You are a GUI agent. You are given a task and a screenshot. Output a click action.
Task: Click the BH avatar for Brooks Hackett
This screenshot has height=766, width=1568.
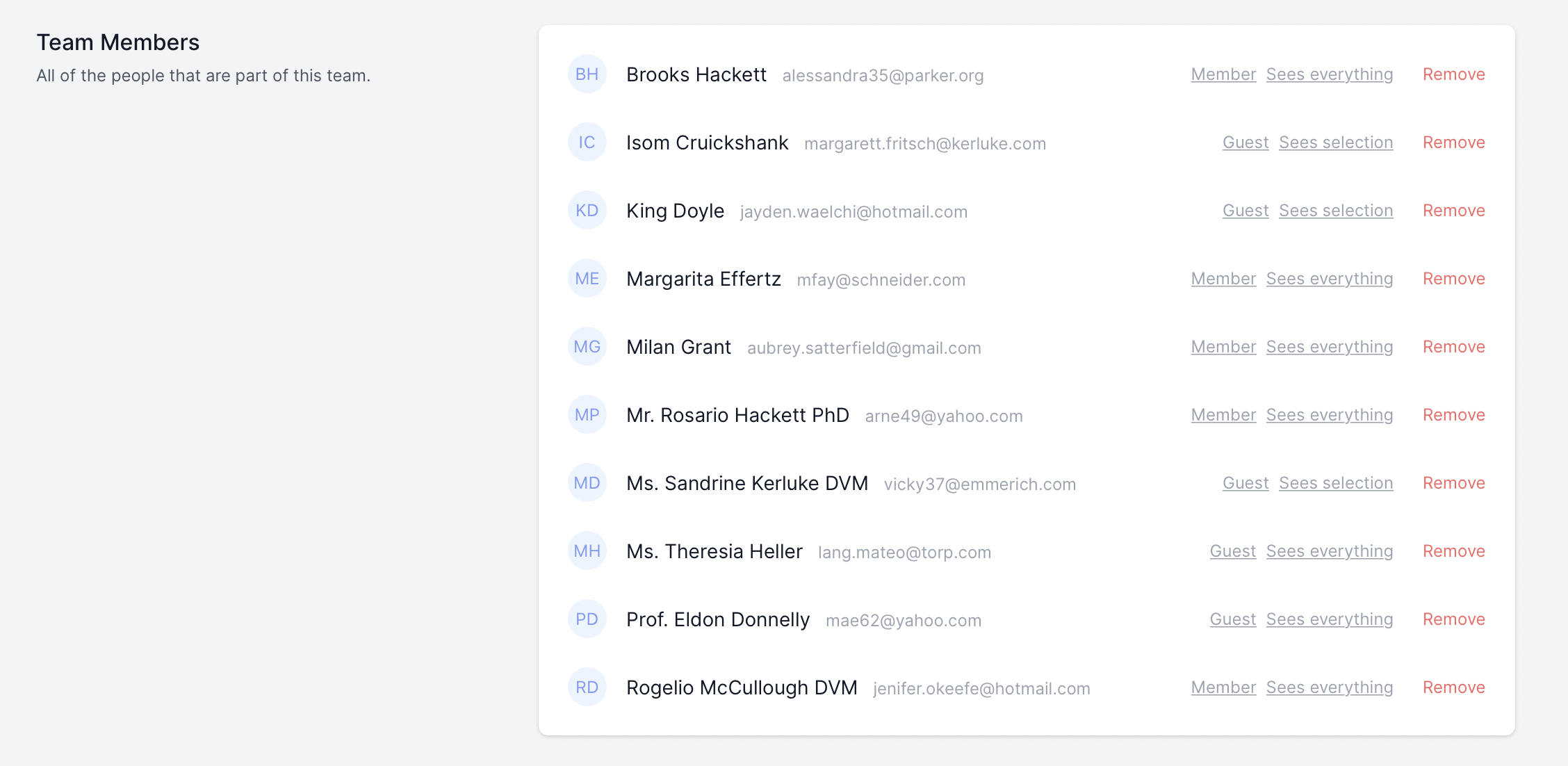(587, 74)
